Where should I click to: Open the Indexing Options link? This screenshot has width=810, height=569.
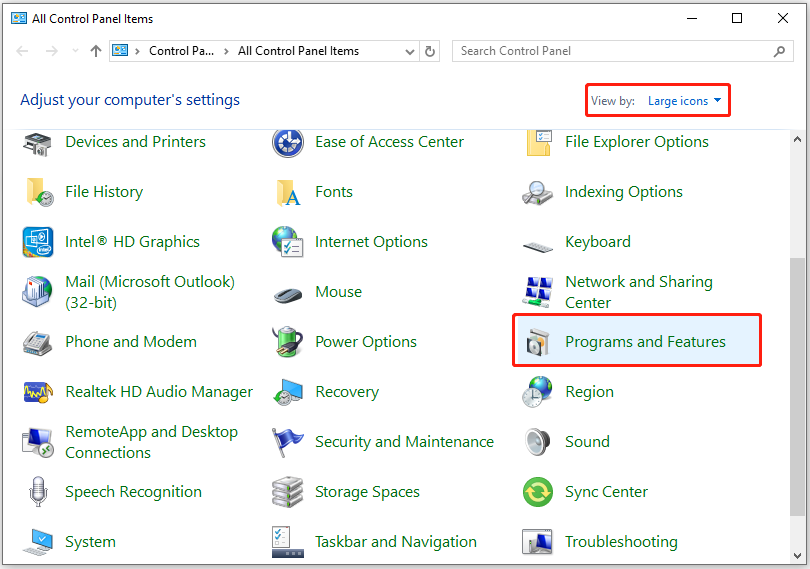[x=624, y=192]
